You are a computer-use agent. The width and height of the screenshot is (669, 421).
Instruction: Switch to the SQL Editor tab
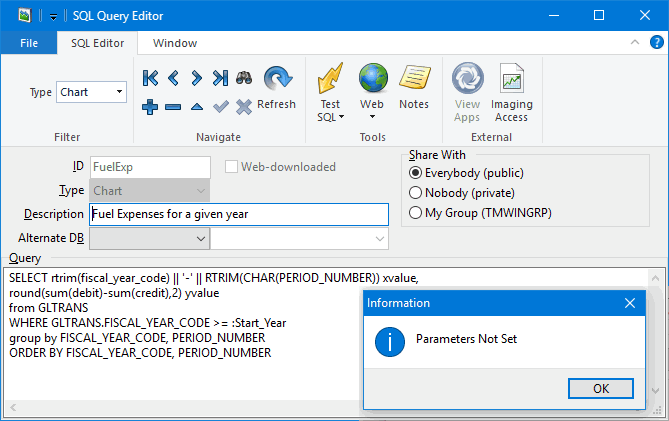tap(97, 43)
